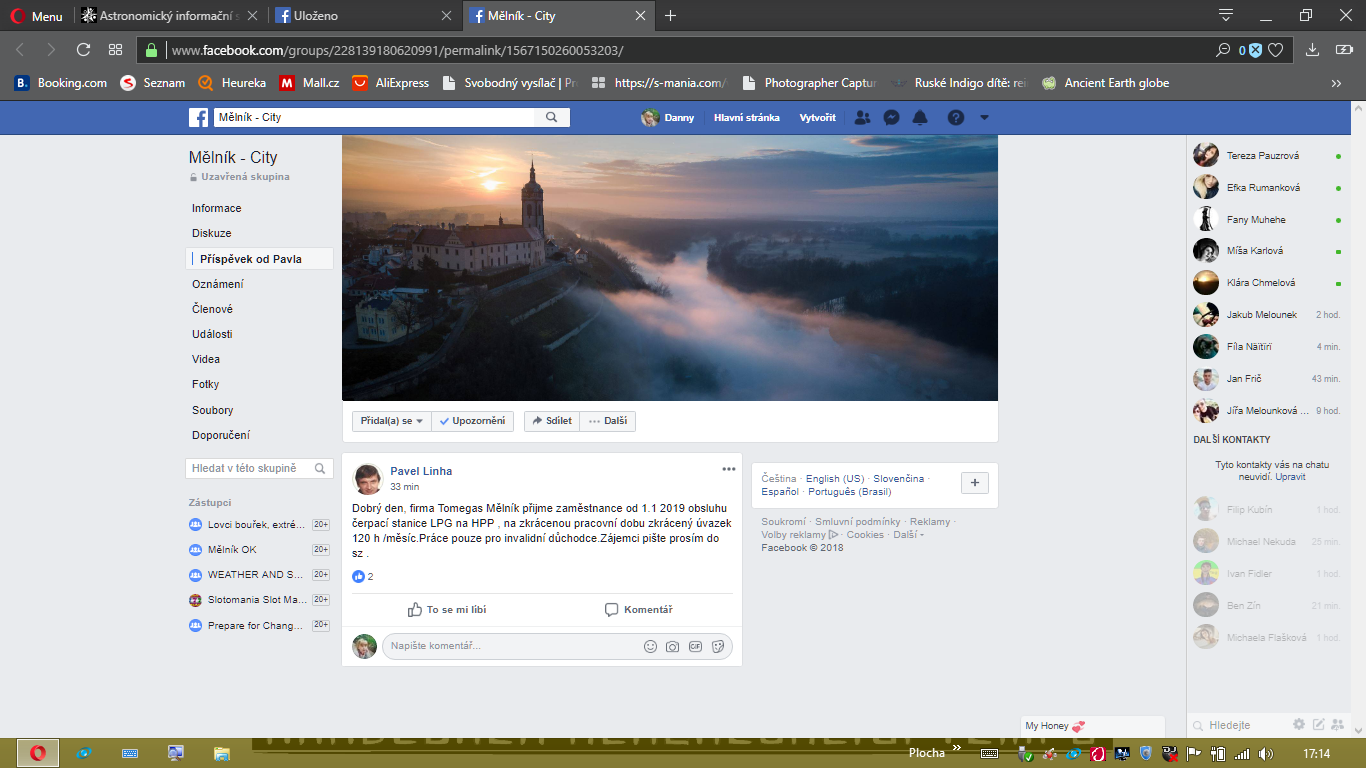Open the chat with Klára Chmelová
Viewport: 1366px width, 768px height.
point(1267,283)
